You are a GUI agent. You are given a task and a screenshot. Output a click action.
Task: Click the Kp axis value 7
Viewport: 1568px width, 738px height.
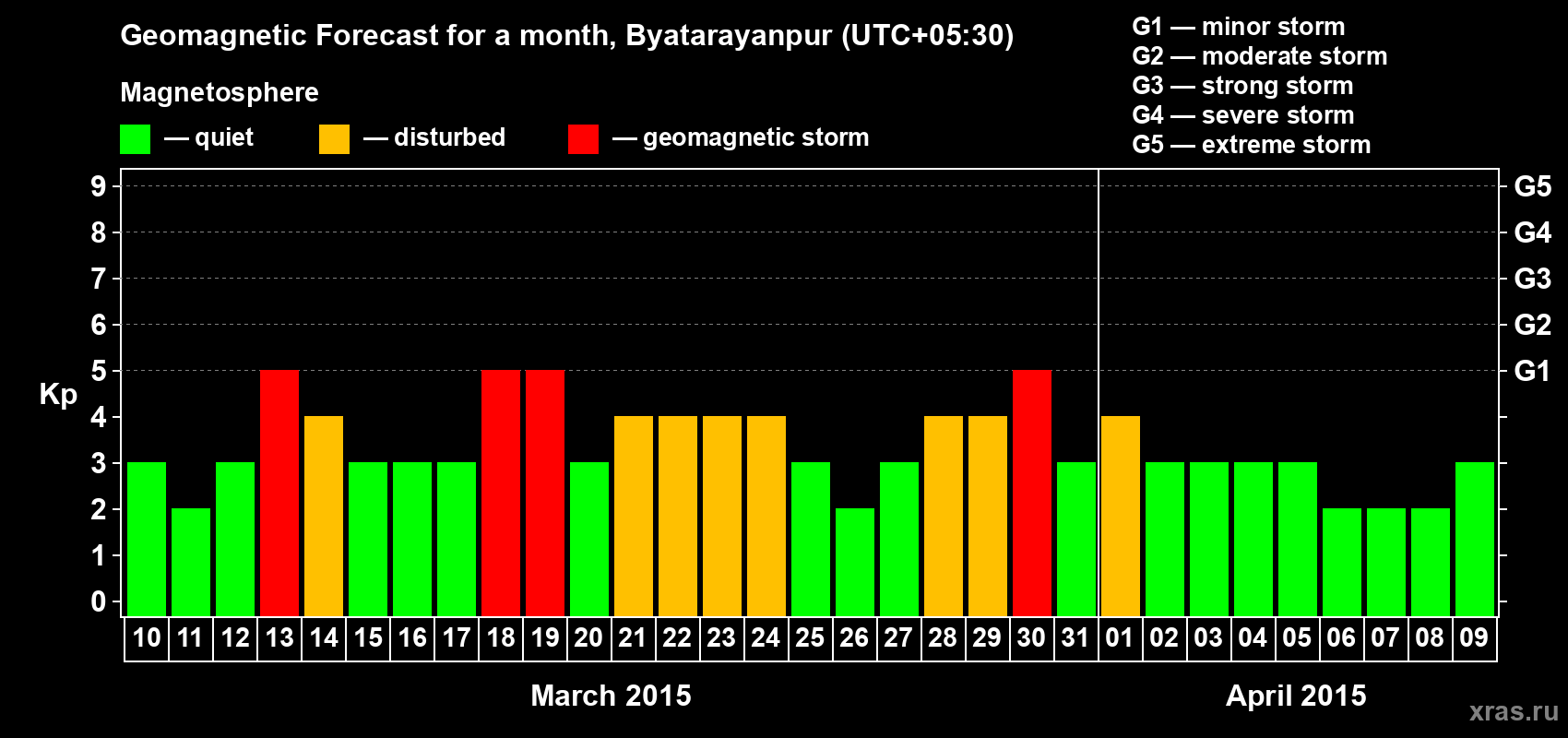[x=99, y=279]
